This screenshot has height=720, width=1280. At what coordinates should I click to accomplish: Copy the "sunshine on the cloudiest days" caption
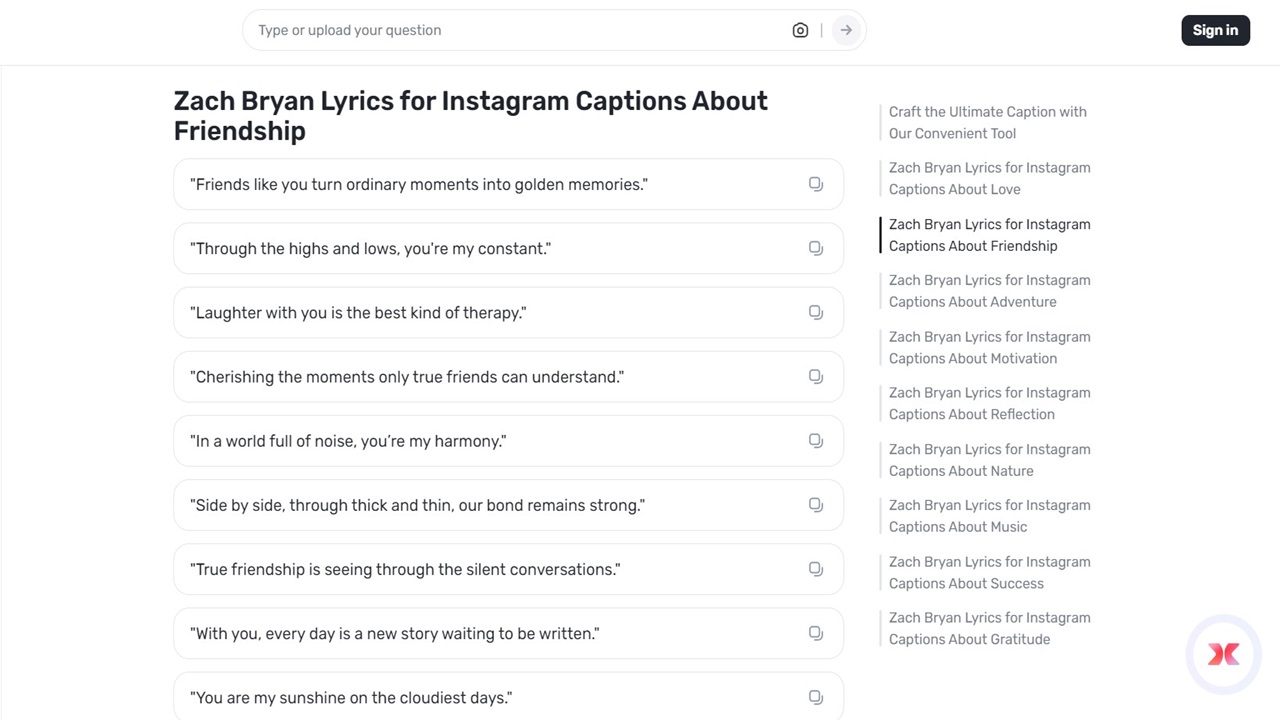(816, 697)
